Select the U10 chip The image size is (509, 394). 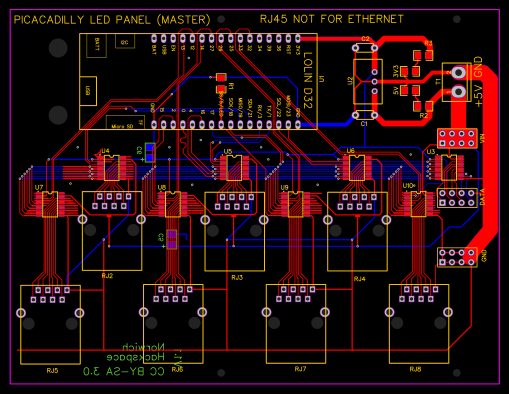pyautogui.click(x=419, y=204)
